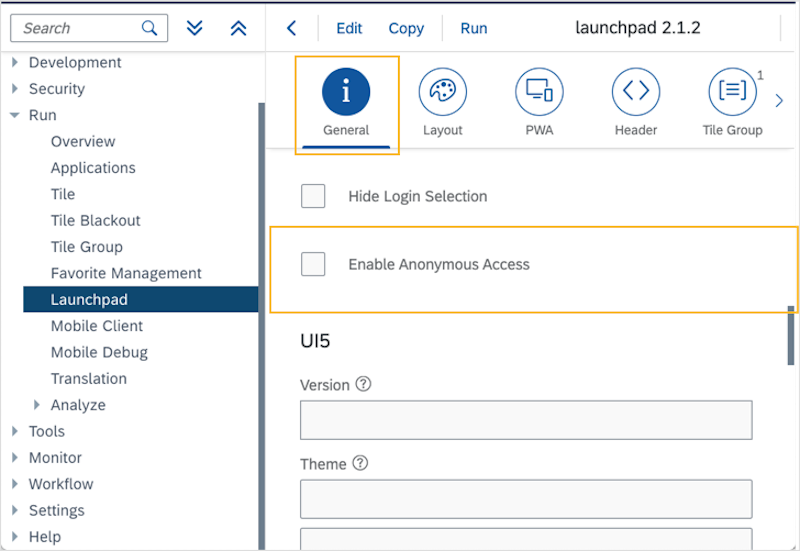Open the Header code brackets icon

click(636, 92)
